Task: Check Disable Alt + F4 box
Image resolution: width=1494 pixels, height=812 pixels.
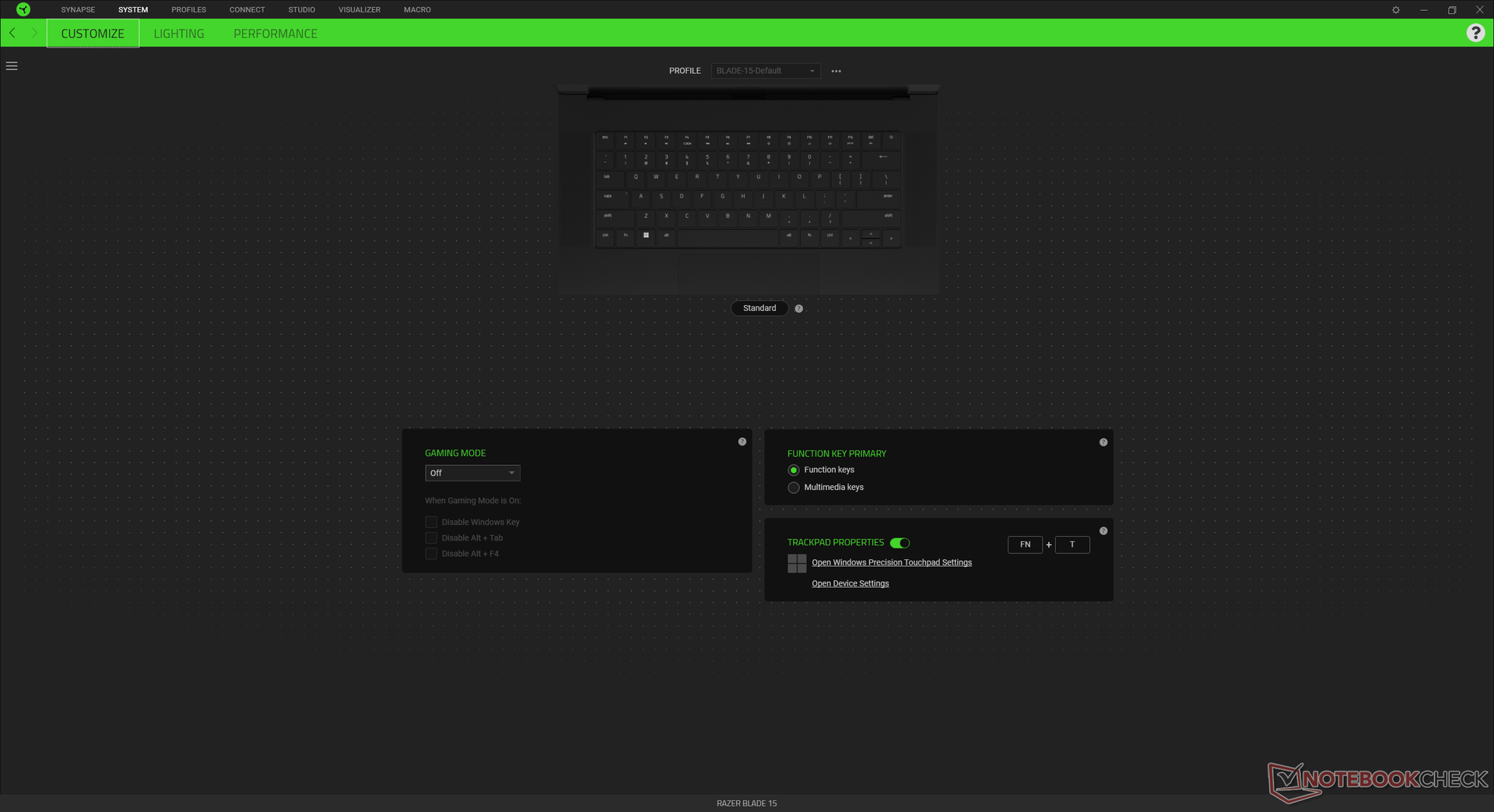Action: click(x=431, y=554)
